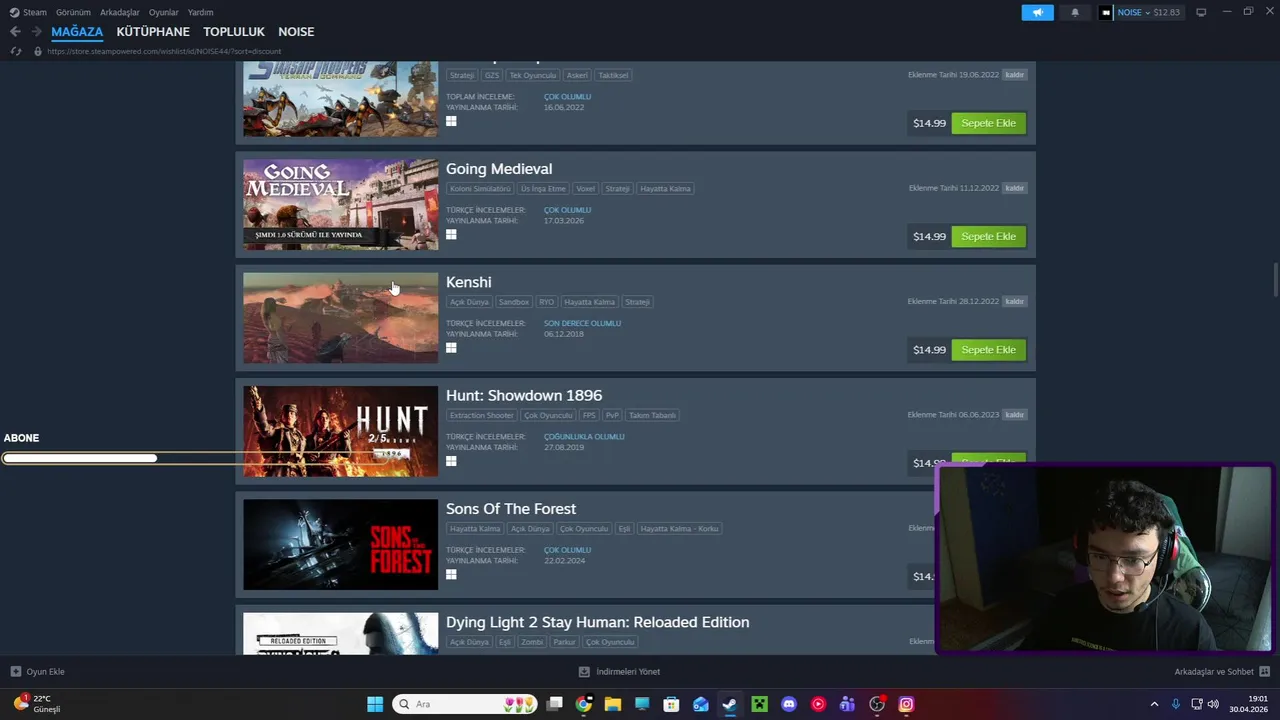Open the Hunt: Showdown 1896 title link

tap(524, 395)
